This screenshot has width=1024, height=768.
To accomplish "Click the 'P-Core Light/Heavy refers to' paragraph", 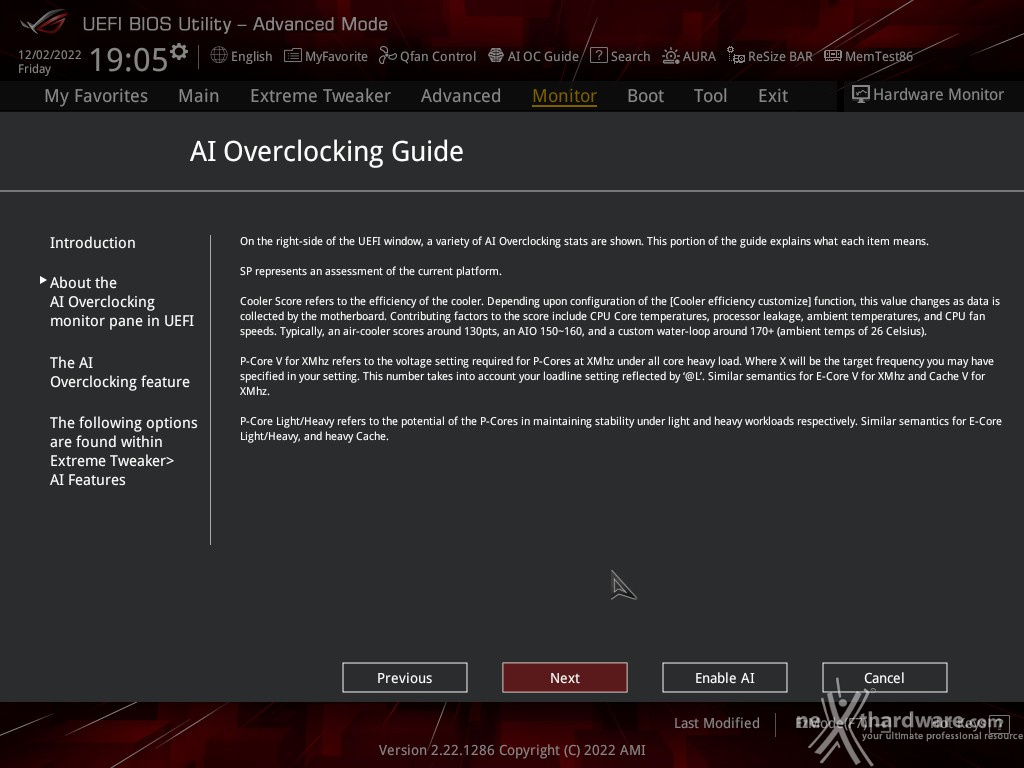I will point(620,429).
